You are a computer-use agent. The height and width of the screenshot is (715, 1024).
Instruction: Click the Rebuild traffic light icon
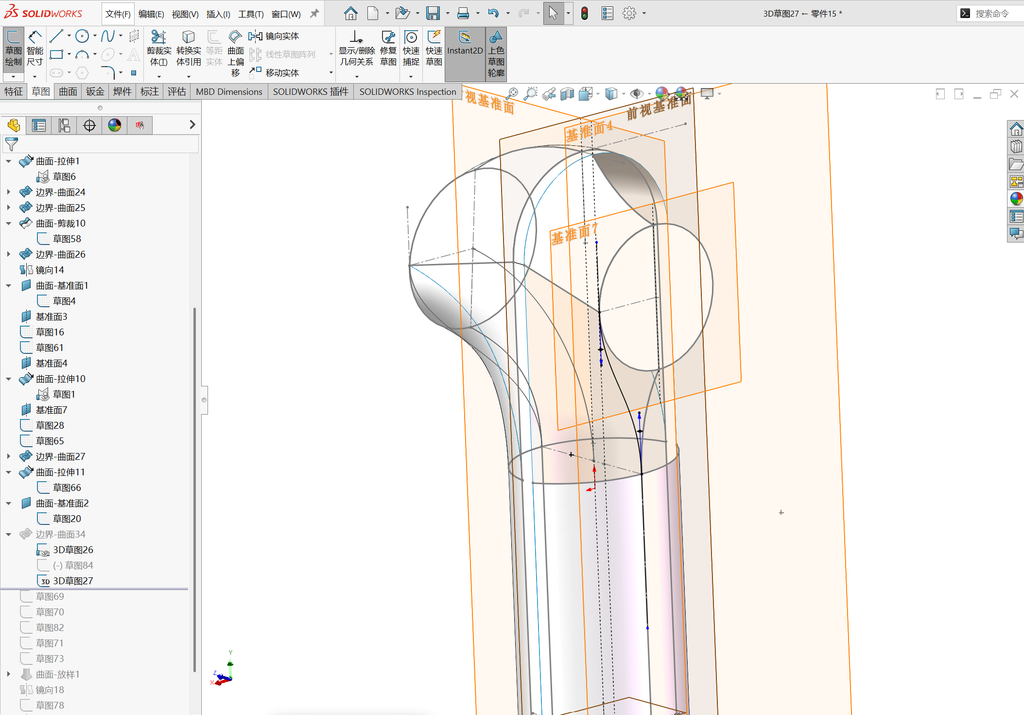(584, 13)
